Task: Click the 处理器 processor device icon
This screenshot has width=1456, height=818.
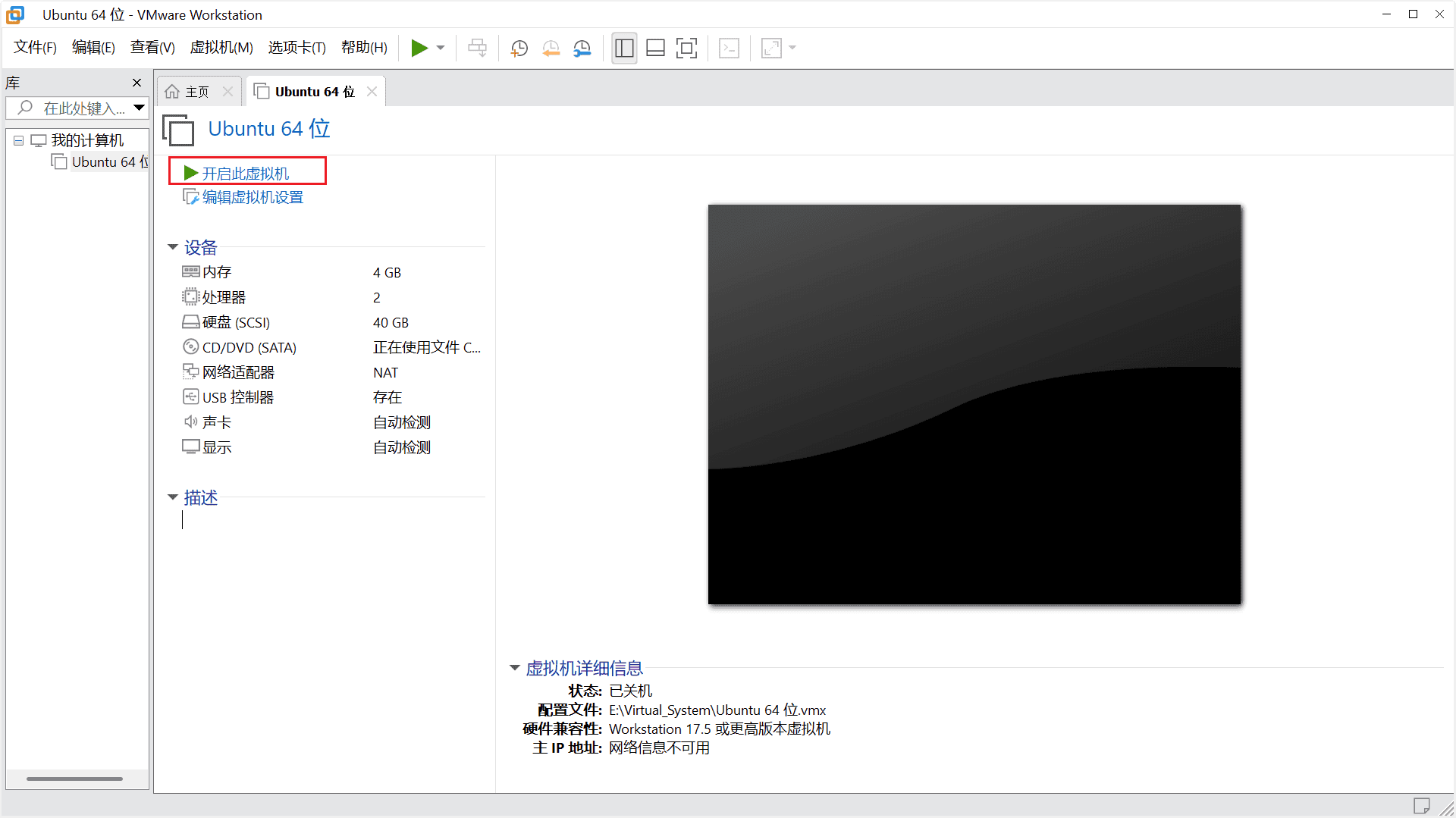Action: [190, 297]
